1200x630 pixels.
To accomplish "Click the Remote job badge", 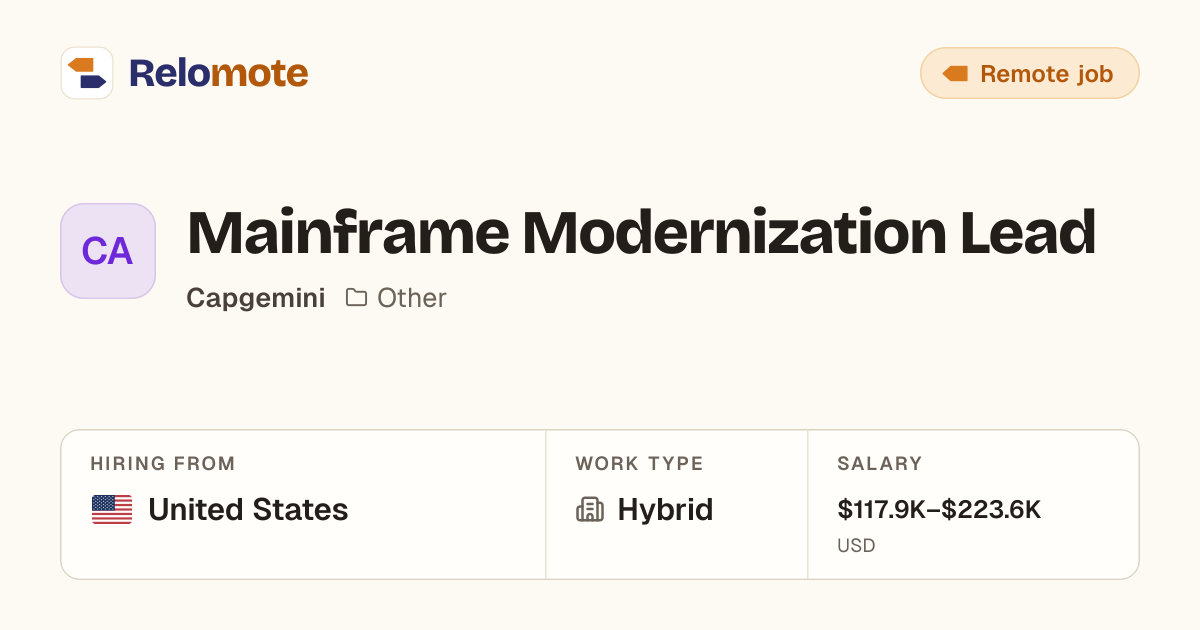I will (1029, 73).
